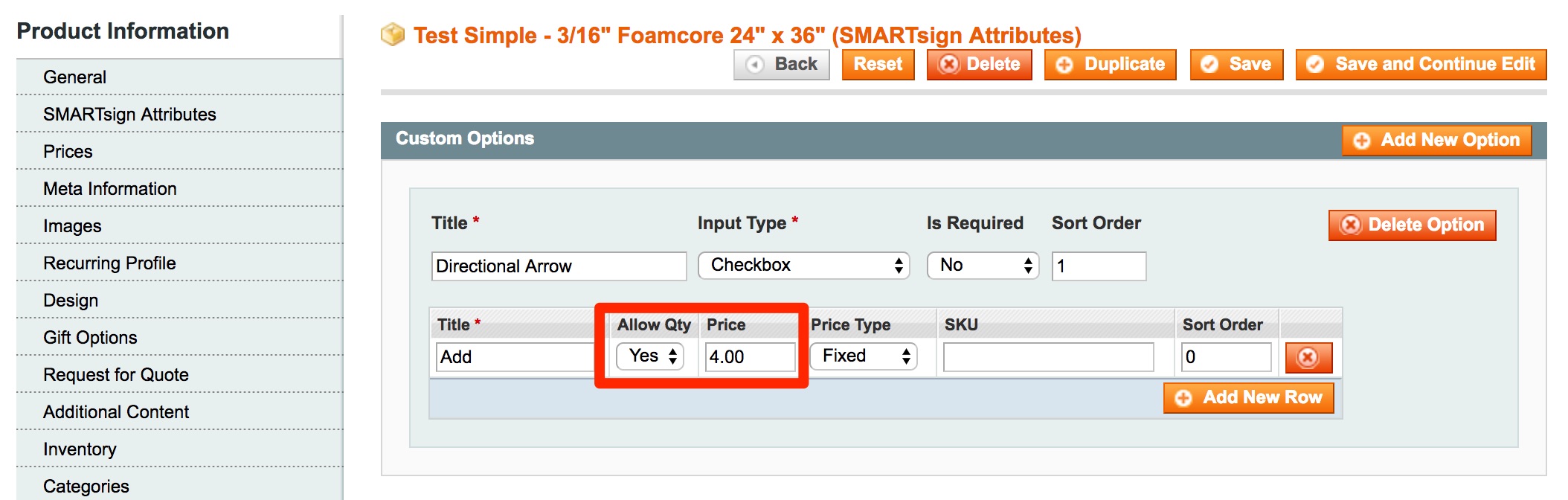Select the Design tab

179,301
